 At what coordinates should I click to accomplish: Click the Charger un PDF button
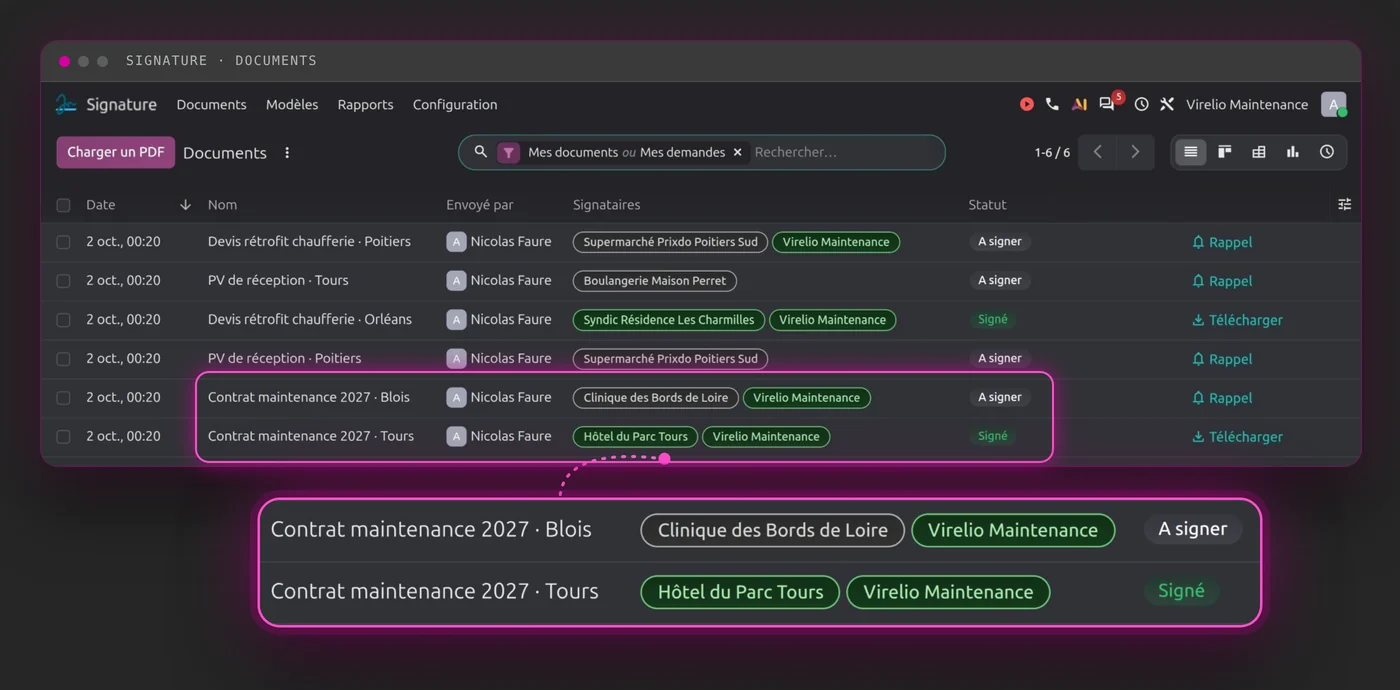pos(115,152)
